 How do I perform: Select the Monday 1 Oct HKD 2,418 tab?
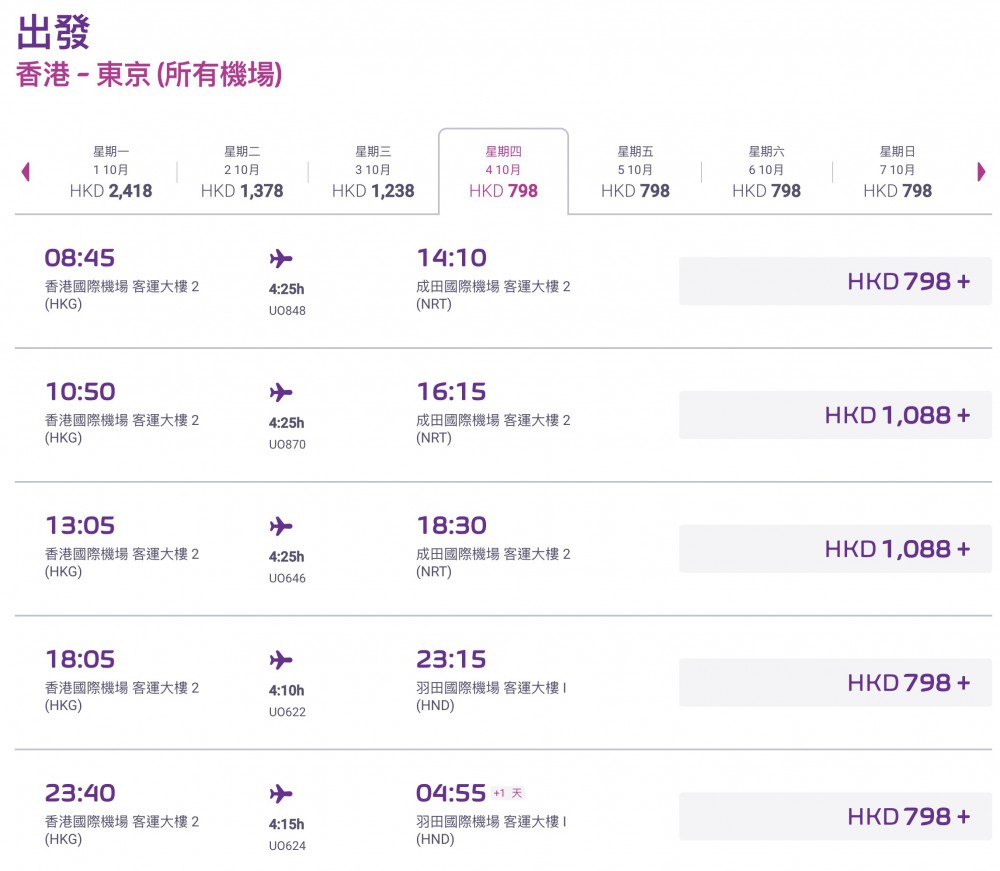tap(111, 172)
